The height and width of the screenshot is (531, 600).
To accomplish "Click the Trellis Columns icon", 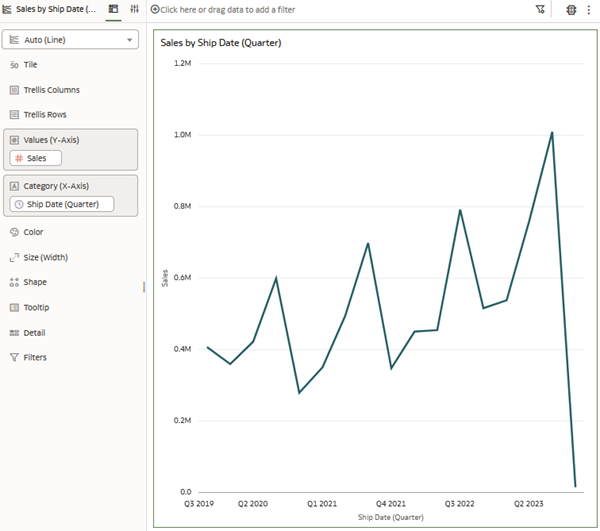I will 14,90.
